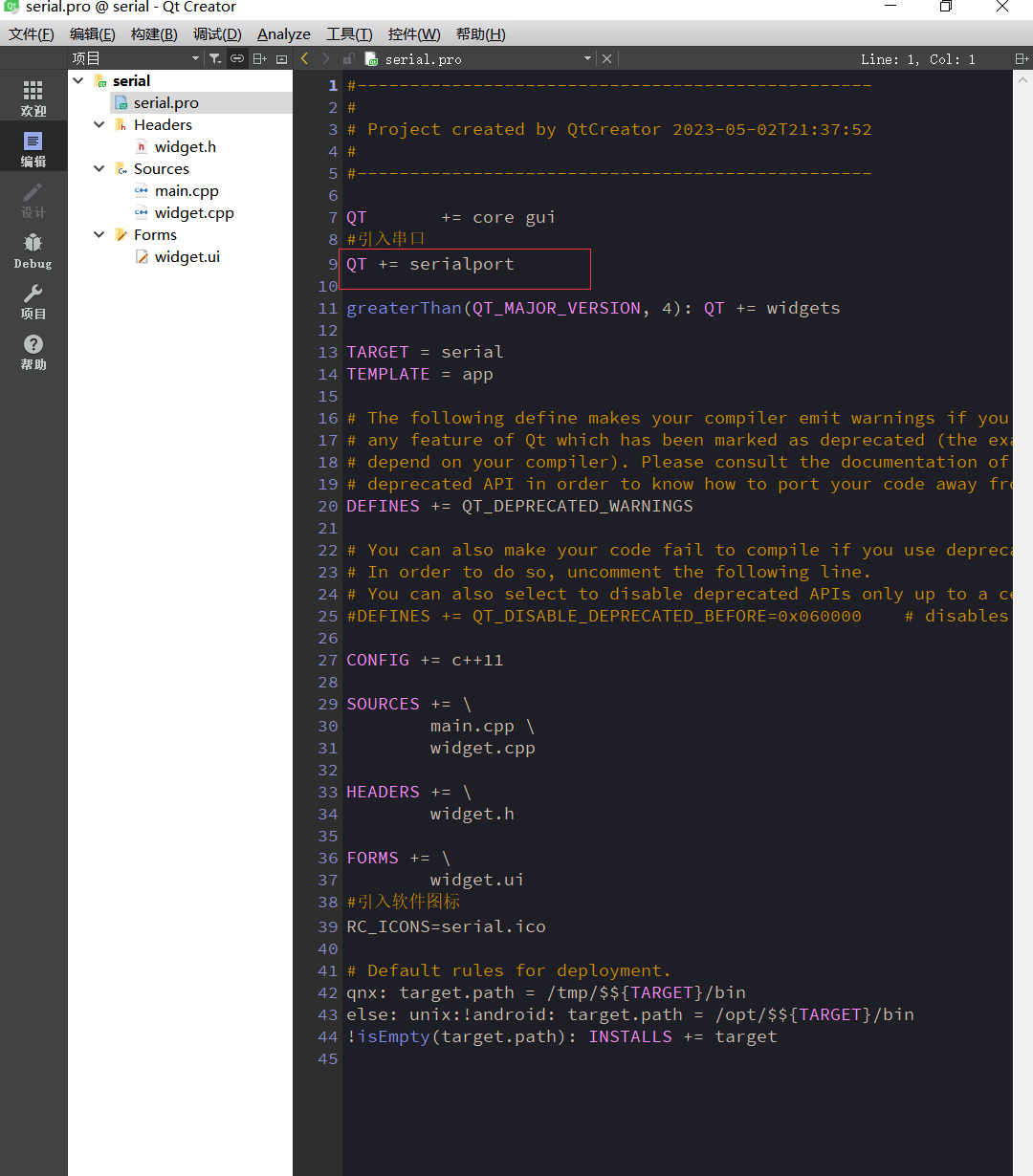The height and width of the screenshot is (1176, 1033).
Task: Click the 'TARGET = serial' line
Action: tap(425, 353)
